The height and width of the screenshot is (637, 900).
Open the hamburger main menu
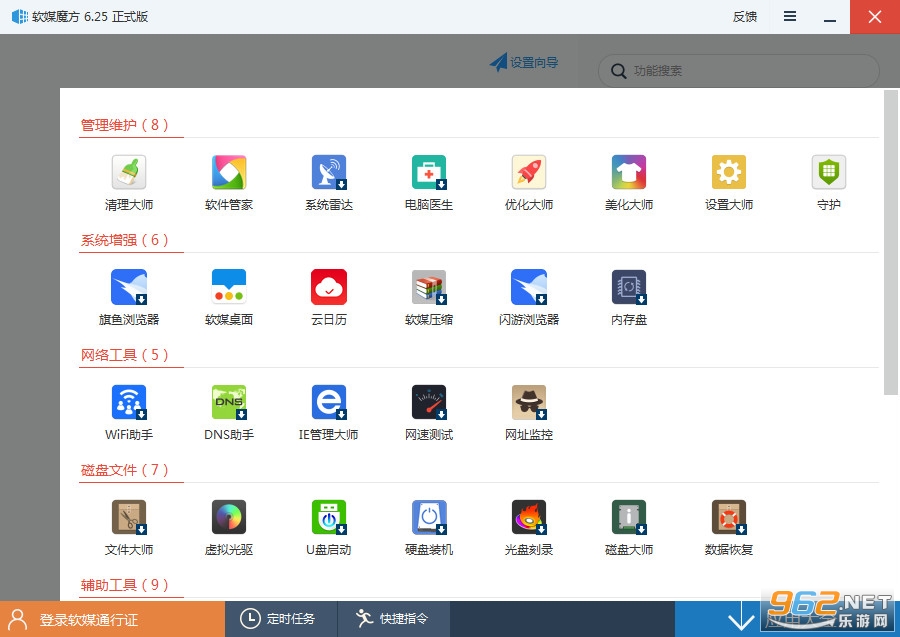[x=790, y=17]
